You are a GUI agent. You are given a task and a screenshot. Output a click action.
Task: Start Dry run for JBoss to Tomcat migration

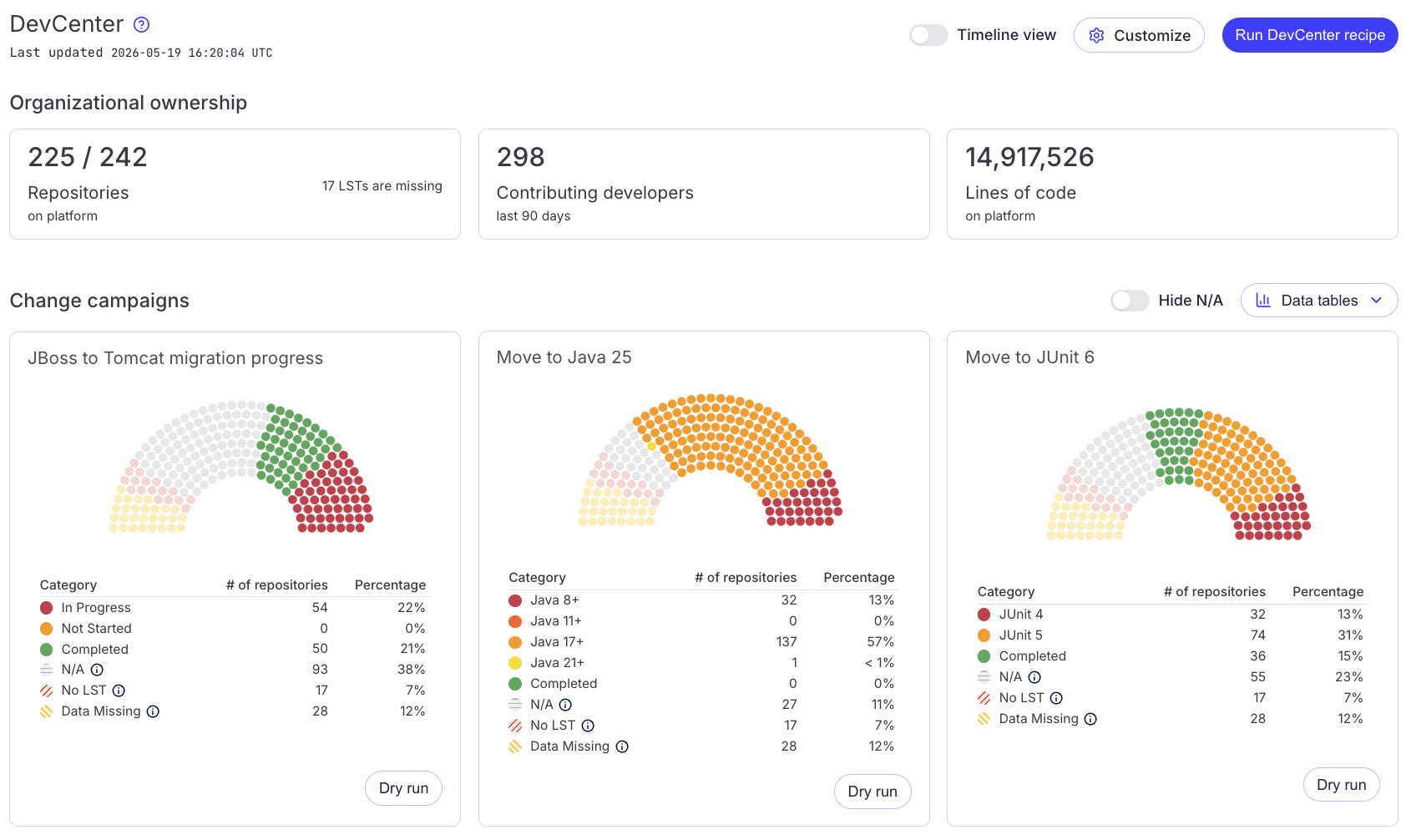click(403, 788)
